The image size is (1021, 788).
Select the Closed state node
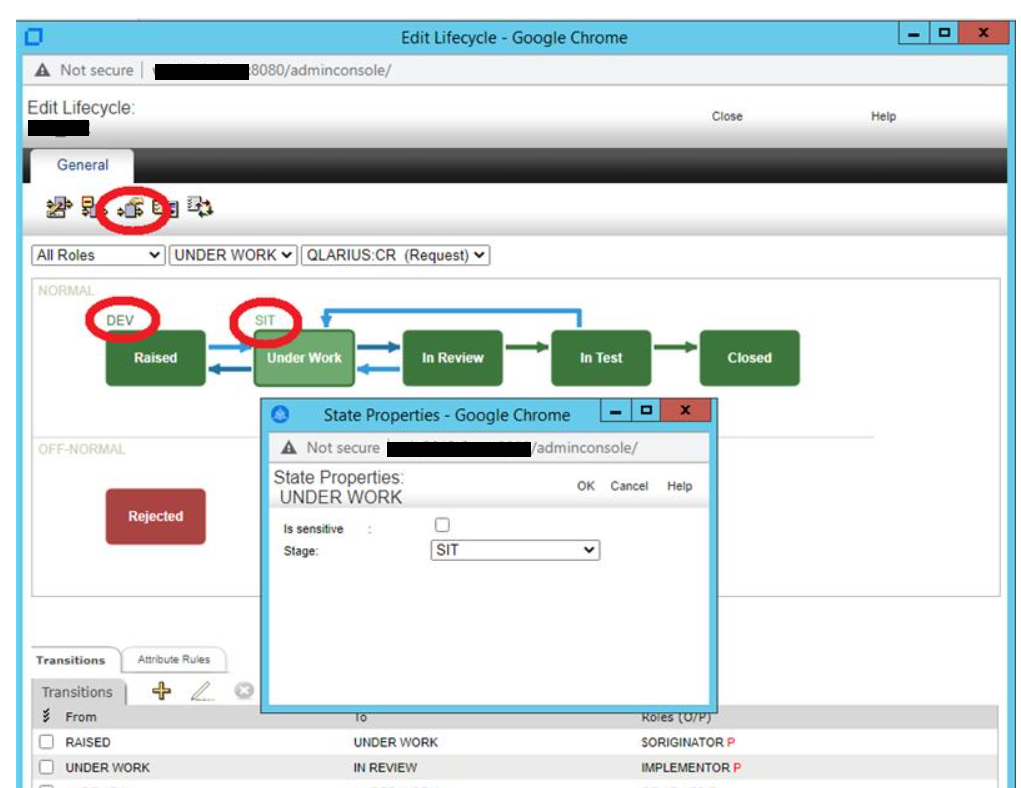click(749, 358)
